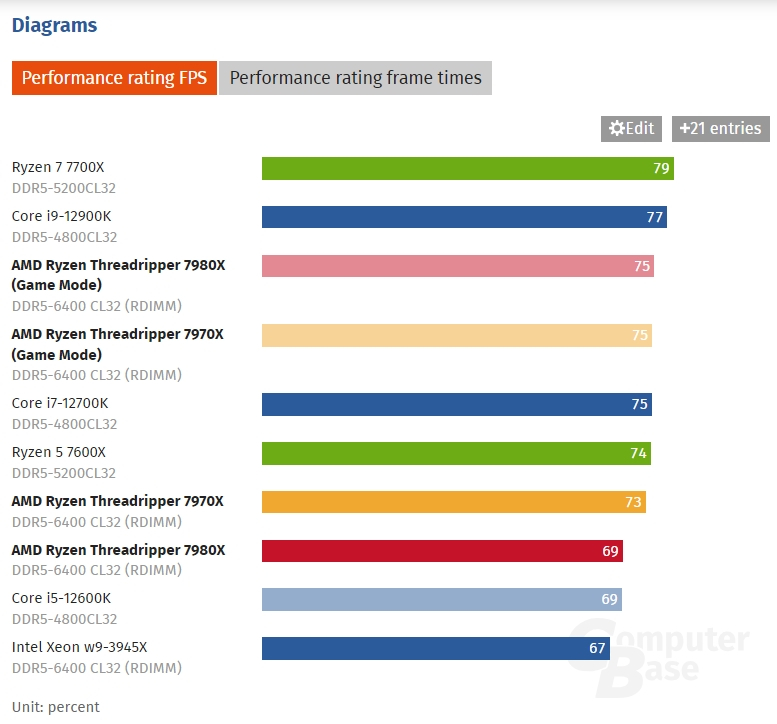Click the Diagrams heading
Viewport: 777px width, 724px height.
(x=54, y=25)
